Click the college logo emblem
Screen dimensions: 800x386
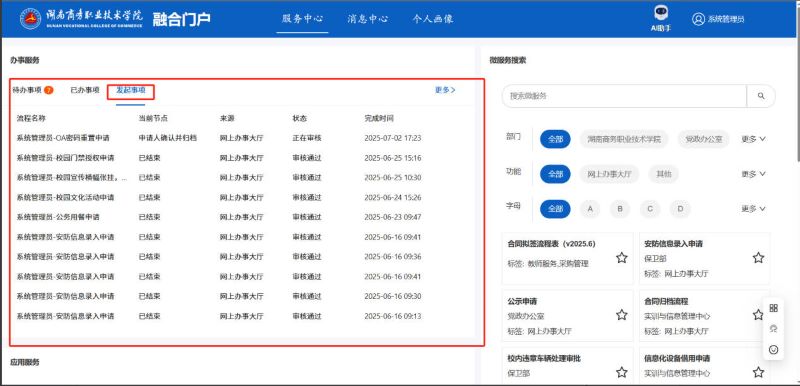(31, 18)
